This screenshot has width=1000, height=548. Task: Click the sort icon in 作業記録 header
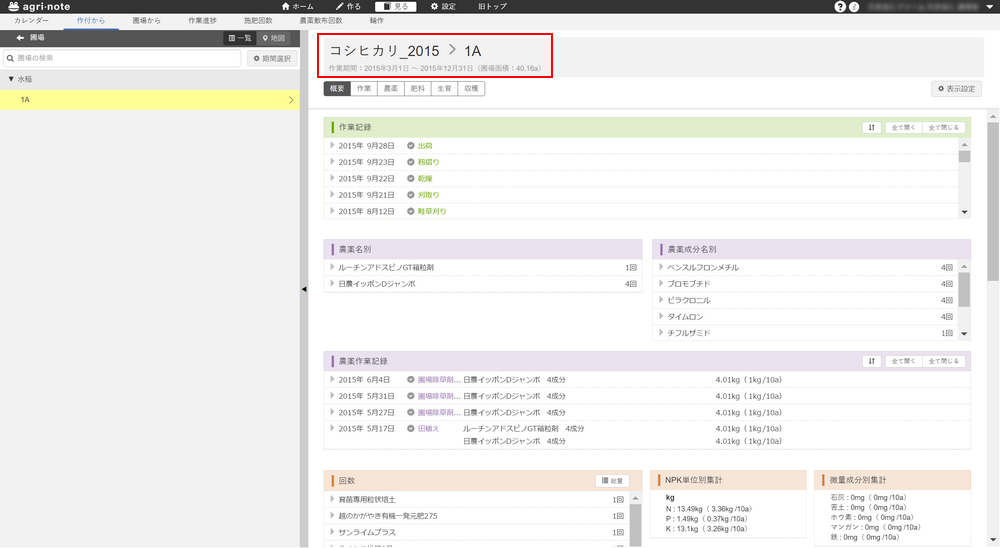click(x=872, y=128)
